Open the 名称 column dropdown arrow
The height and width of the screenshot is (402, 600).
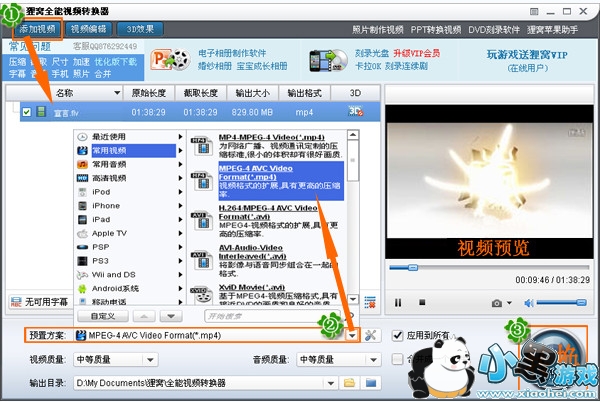[117, 93]
